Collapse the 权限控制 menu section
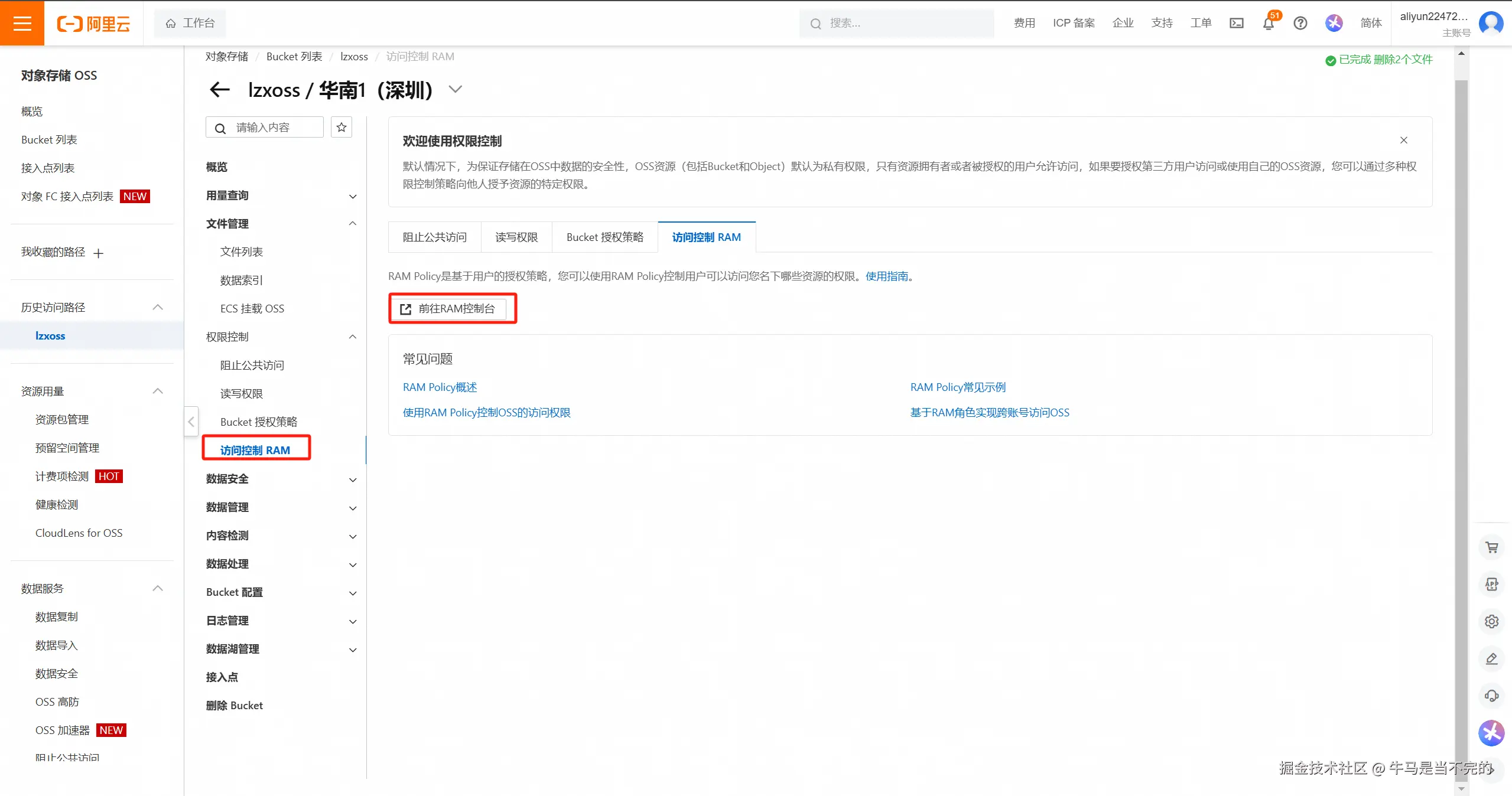Viewport: 1512px width, 796px height. pyautogui.click(x=353, y=337)
